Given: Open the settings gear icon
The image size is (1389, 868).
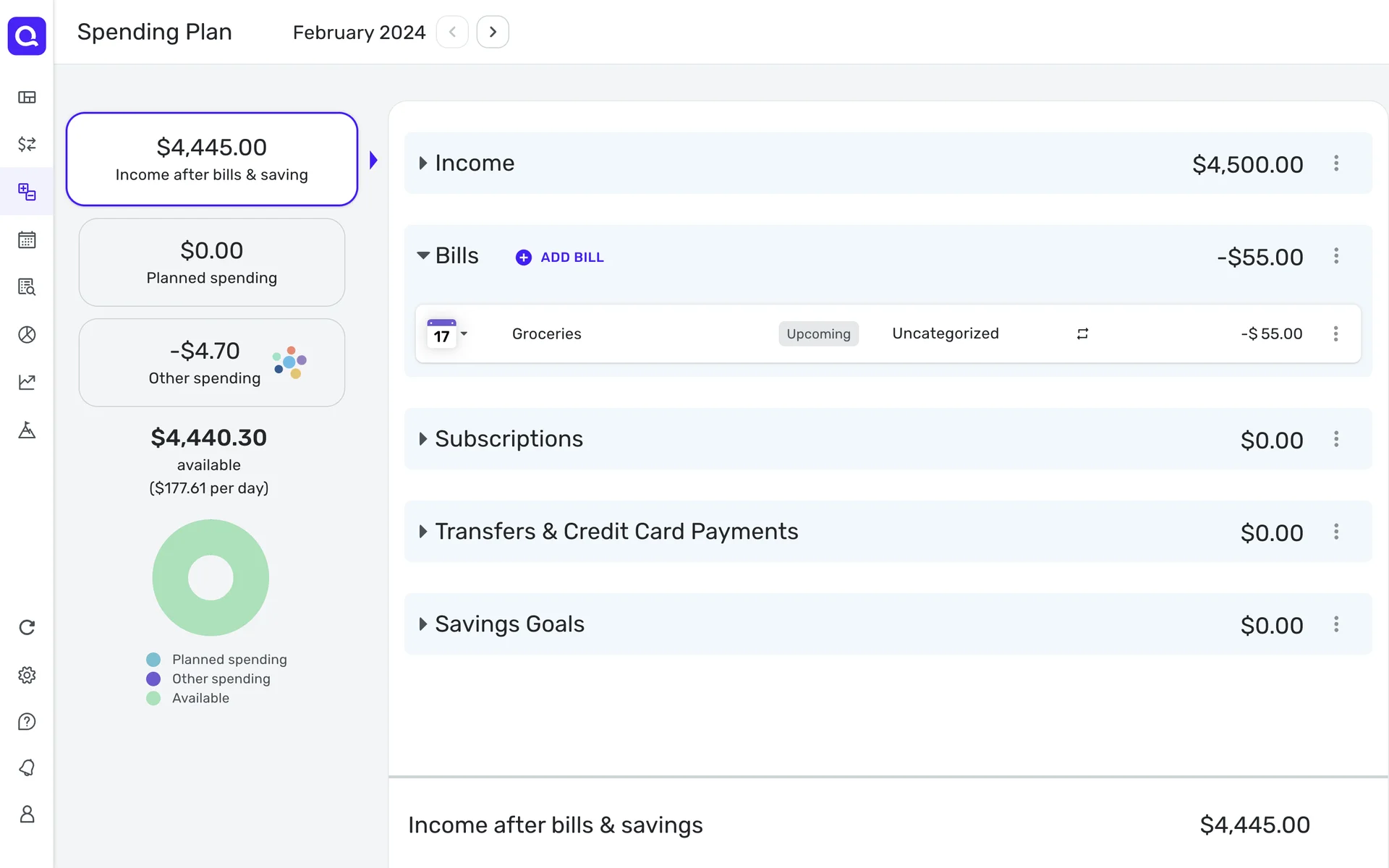Looking at the screenshot, I should pos(27,675).
